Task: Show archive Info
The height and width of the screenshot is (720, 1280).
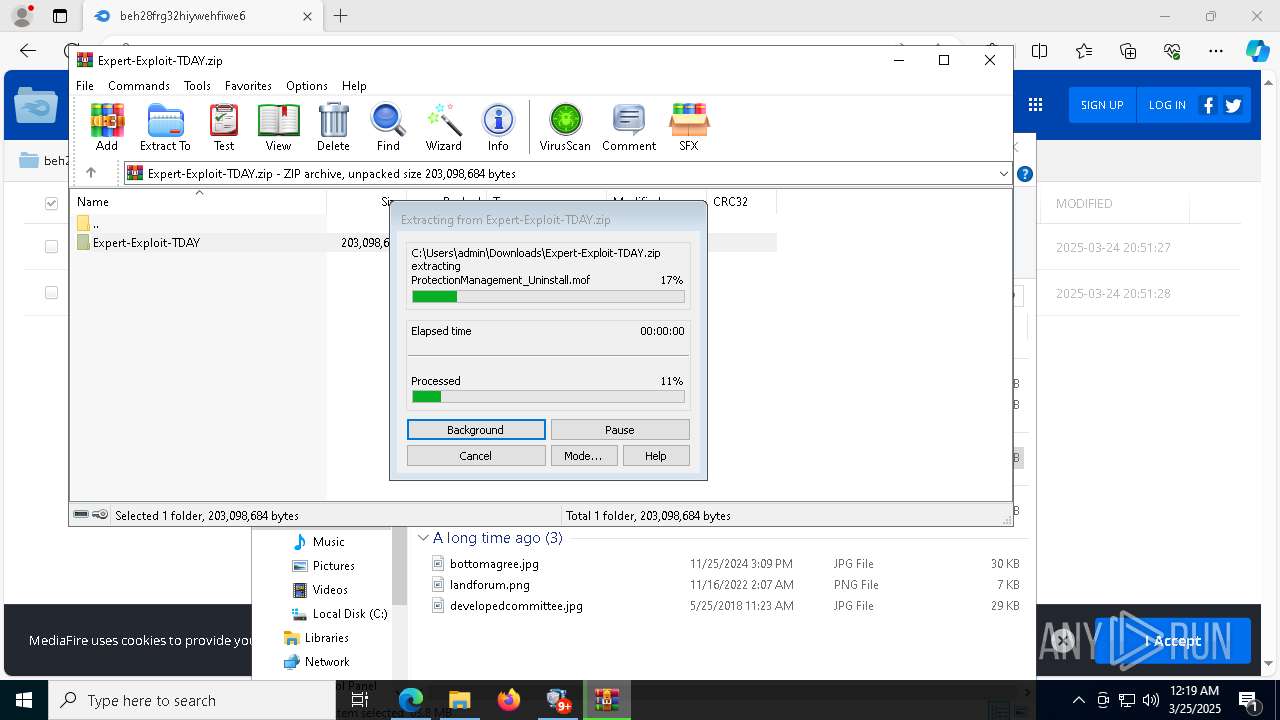Action: [498, 127]
